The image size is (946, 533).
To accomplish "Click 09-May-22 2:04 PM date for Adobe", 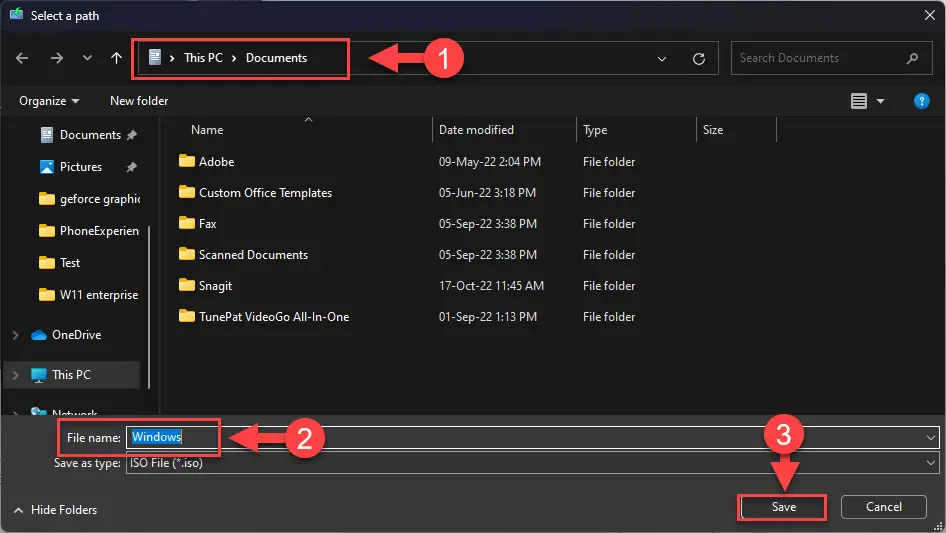I will coord(489,162).
